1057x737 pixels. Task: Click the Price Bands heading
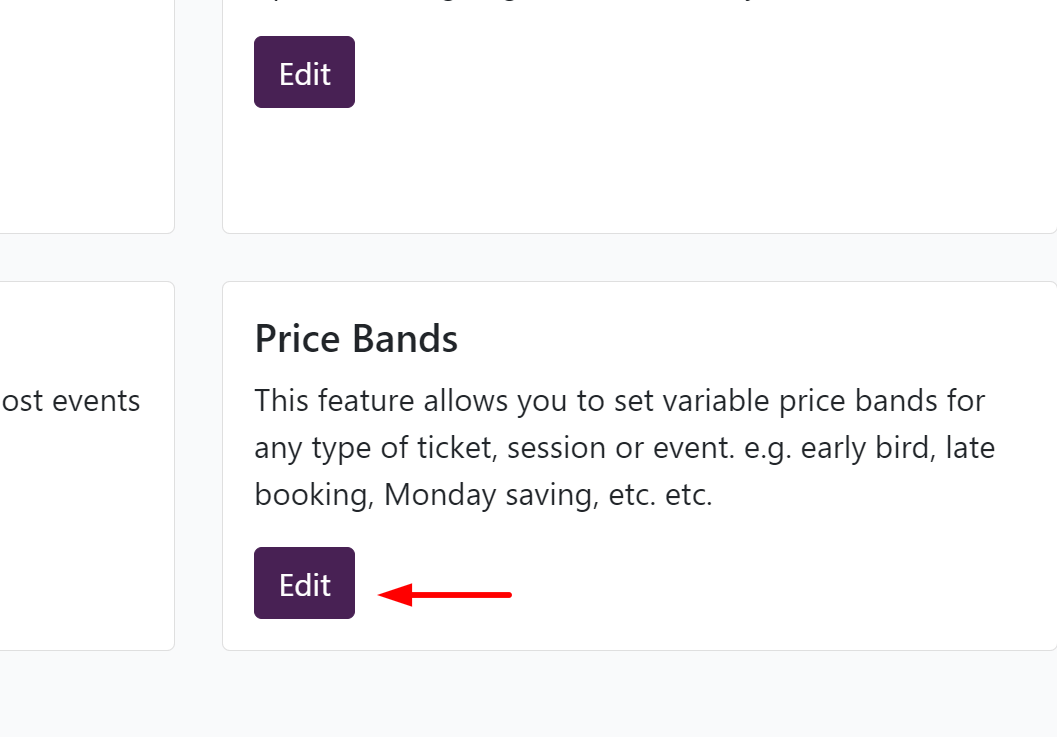356,340
